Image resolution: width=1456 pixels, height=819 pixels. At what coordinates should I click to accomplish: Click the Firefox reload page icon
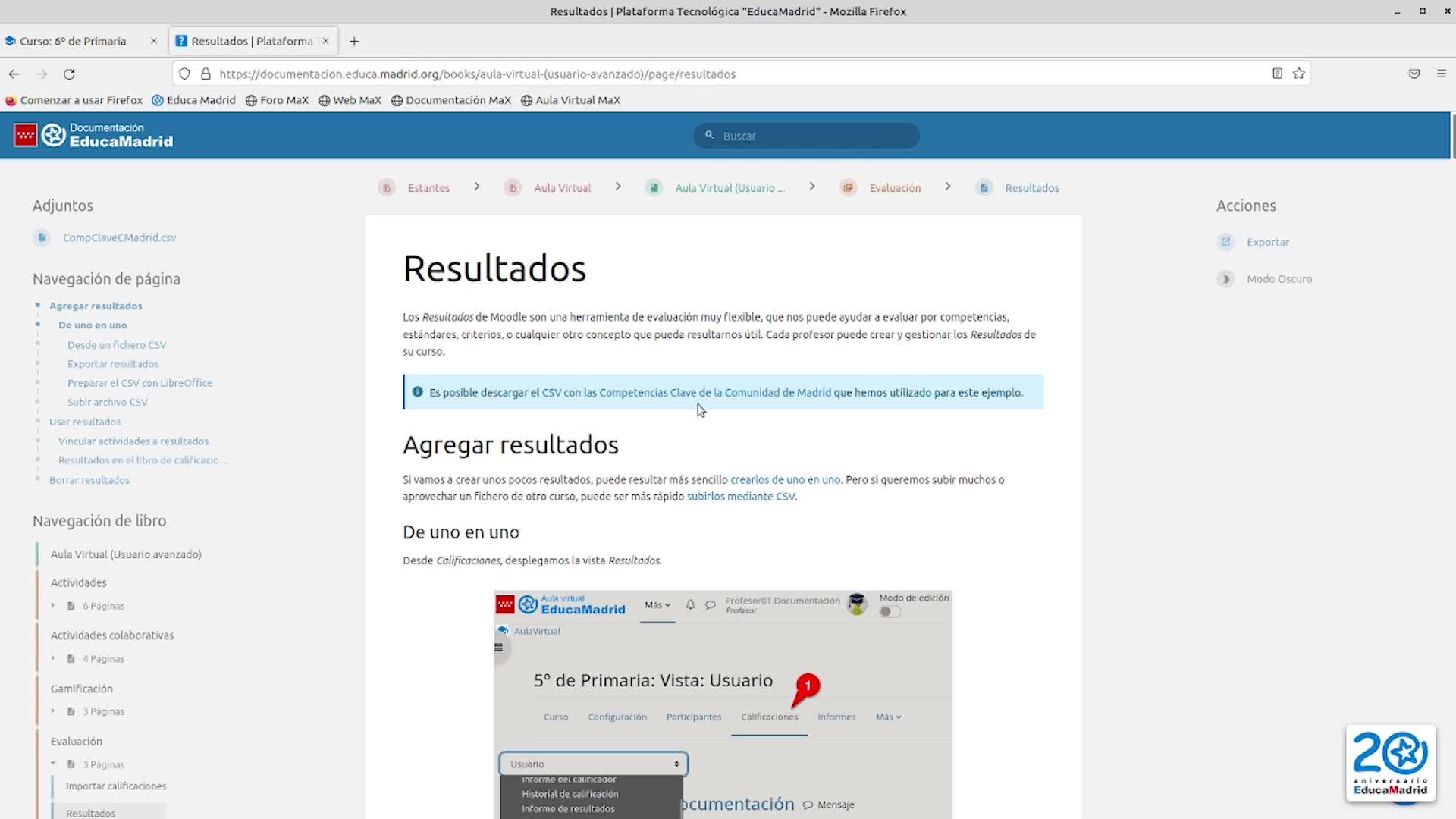pos(69,74)
